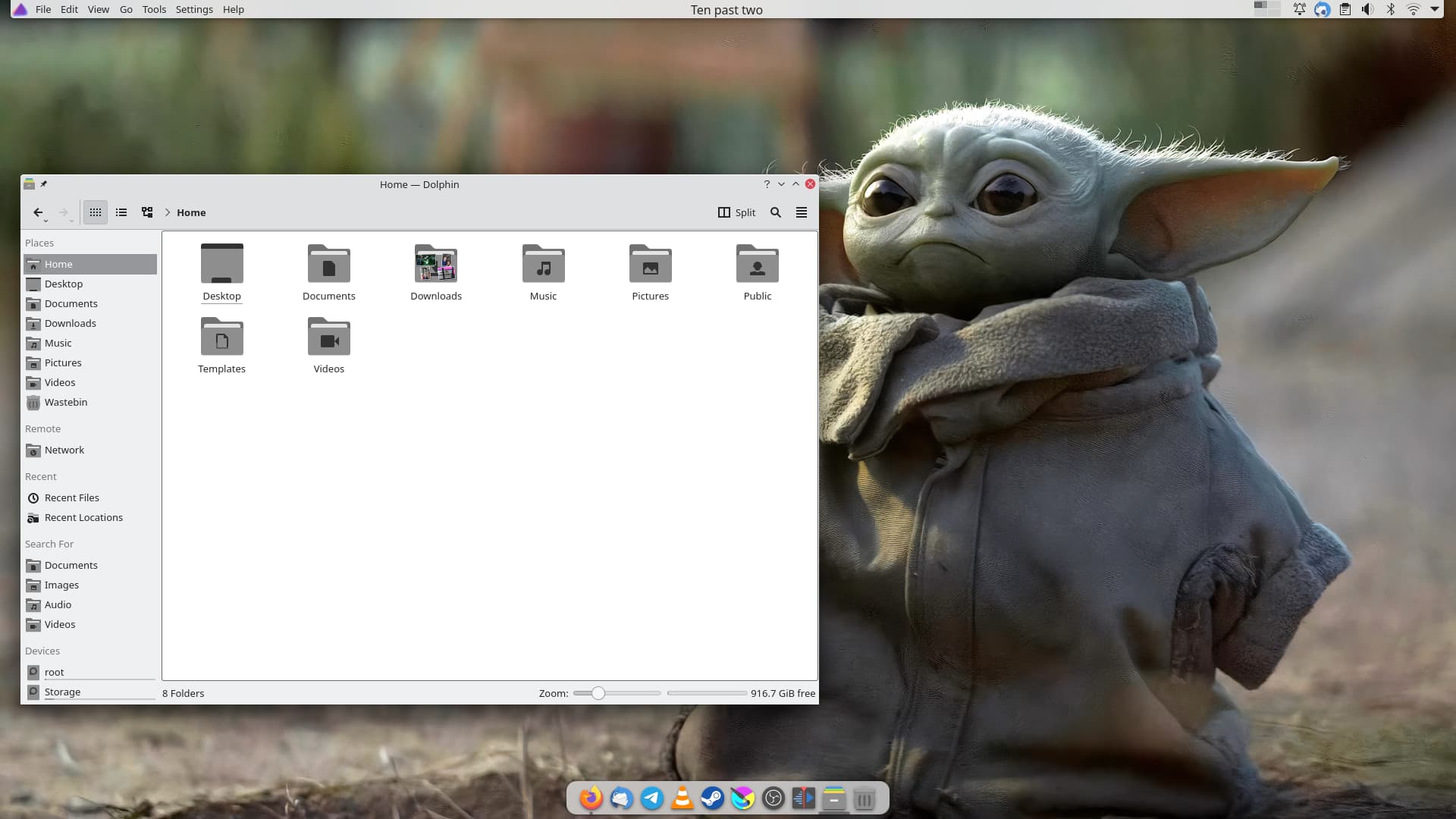Switch to icons view mode
The height and width of the screenshot is (819, 1456).
(96, 212)
